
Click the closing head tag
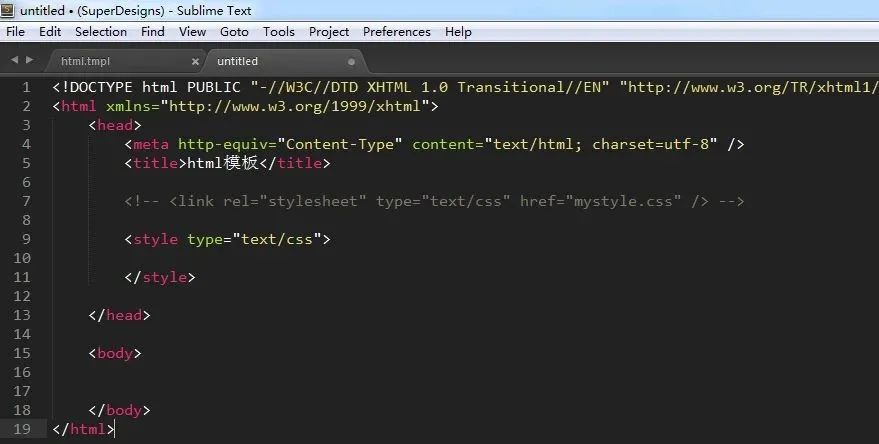(119, 315)
